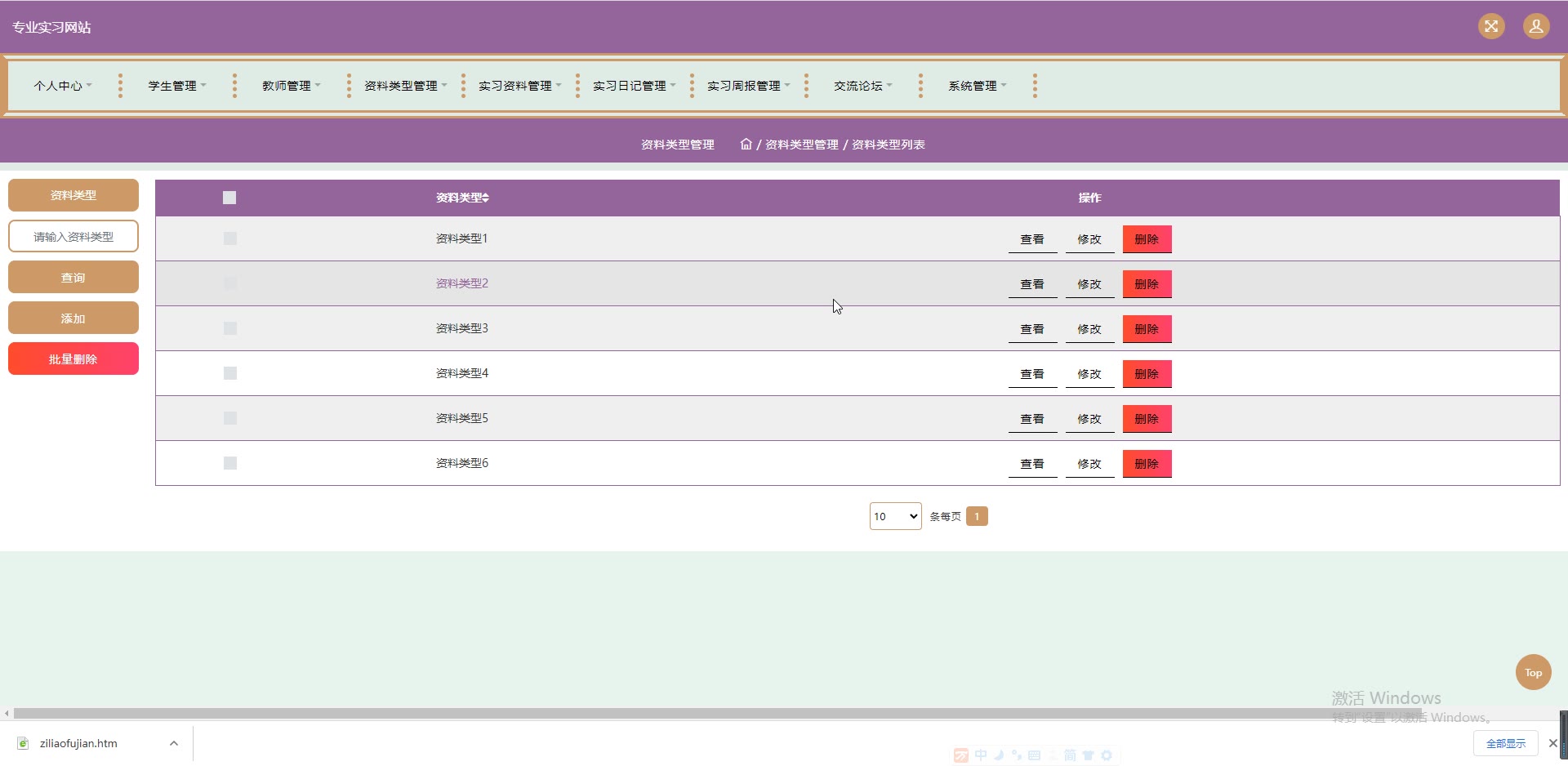
Task: Click the home icon in breadcrumb
Action: pyautogui.click(x=746, y=145)
